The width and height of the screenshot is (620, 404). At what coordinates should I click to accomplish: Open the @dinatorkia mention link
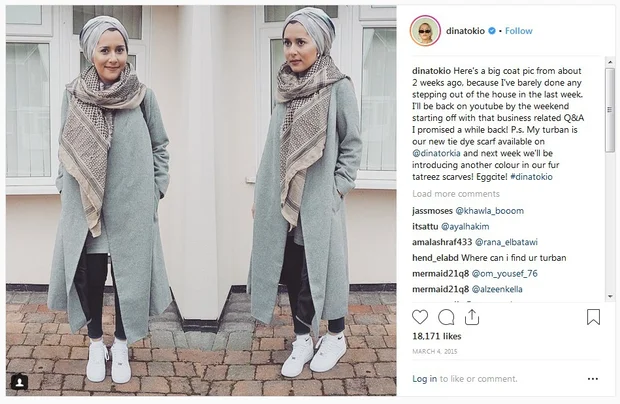[436, 153]
